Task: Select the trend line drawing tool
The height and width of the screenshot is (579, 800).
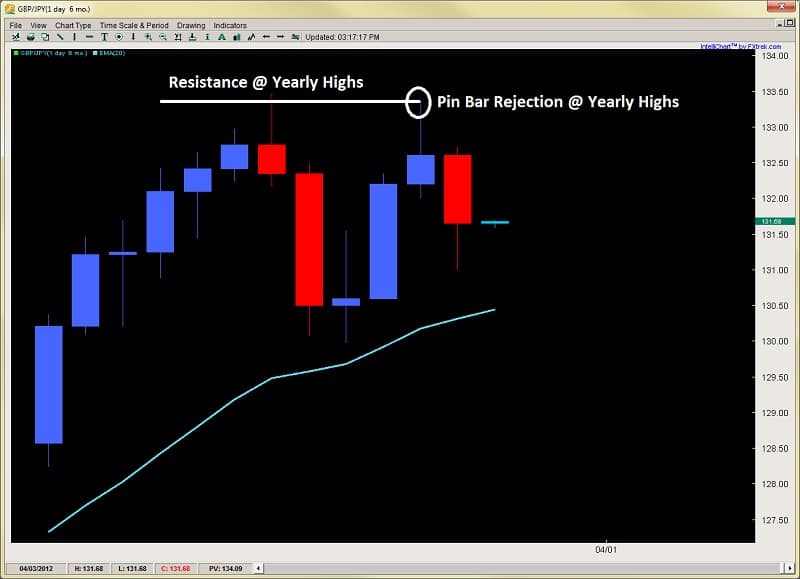Action: point(60,37)
